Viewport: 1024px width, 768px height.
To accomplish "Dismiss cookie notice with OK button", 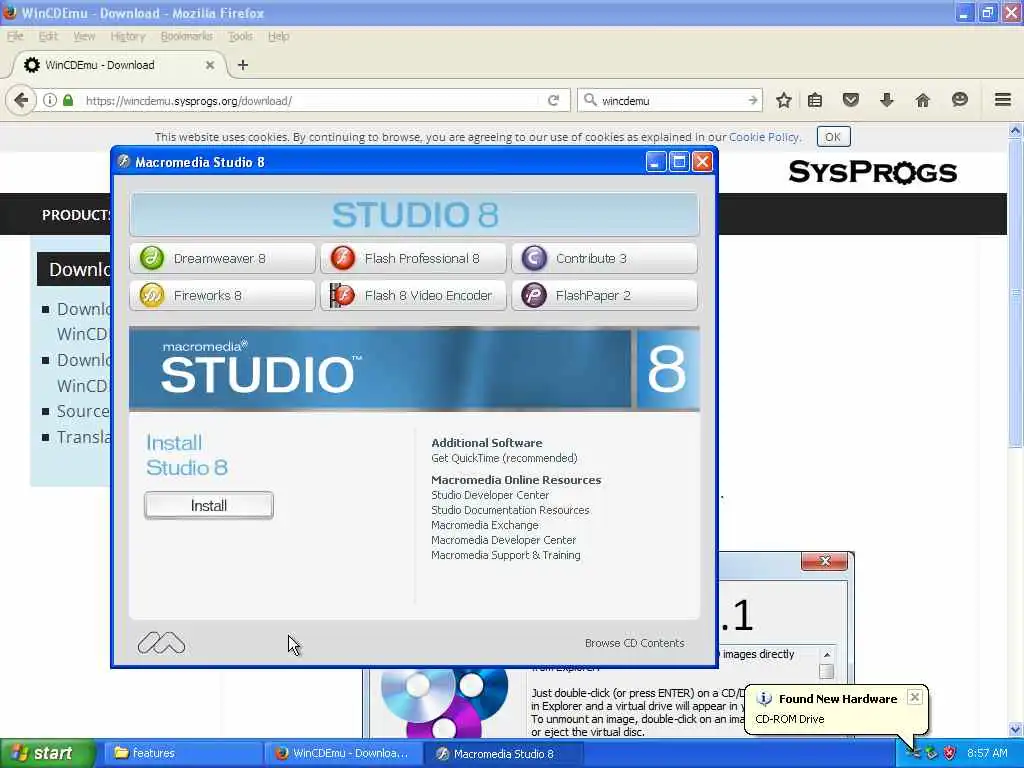I will [x=833, y=137].
